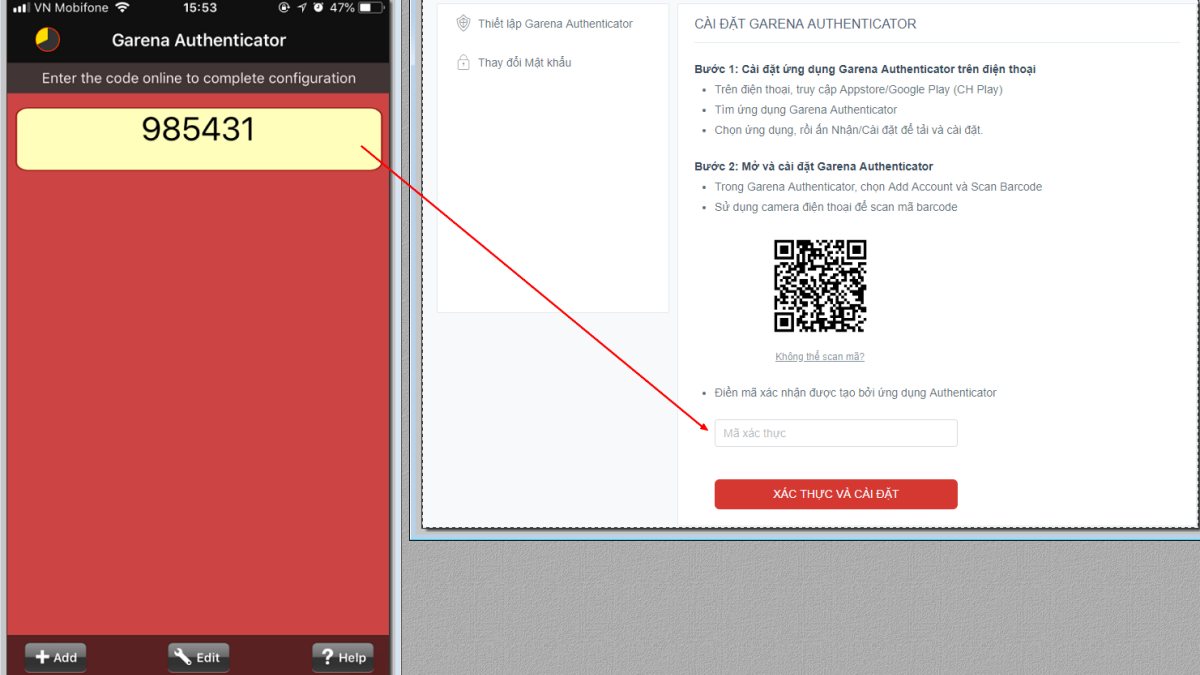Click the shield icon beside Thiết lập Garena Authenticator
Viewport: 1200px width, 675px height.
[463, 23]
